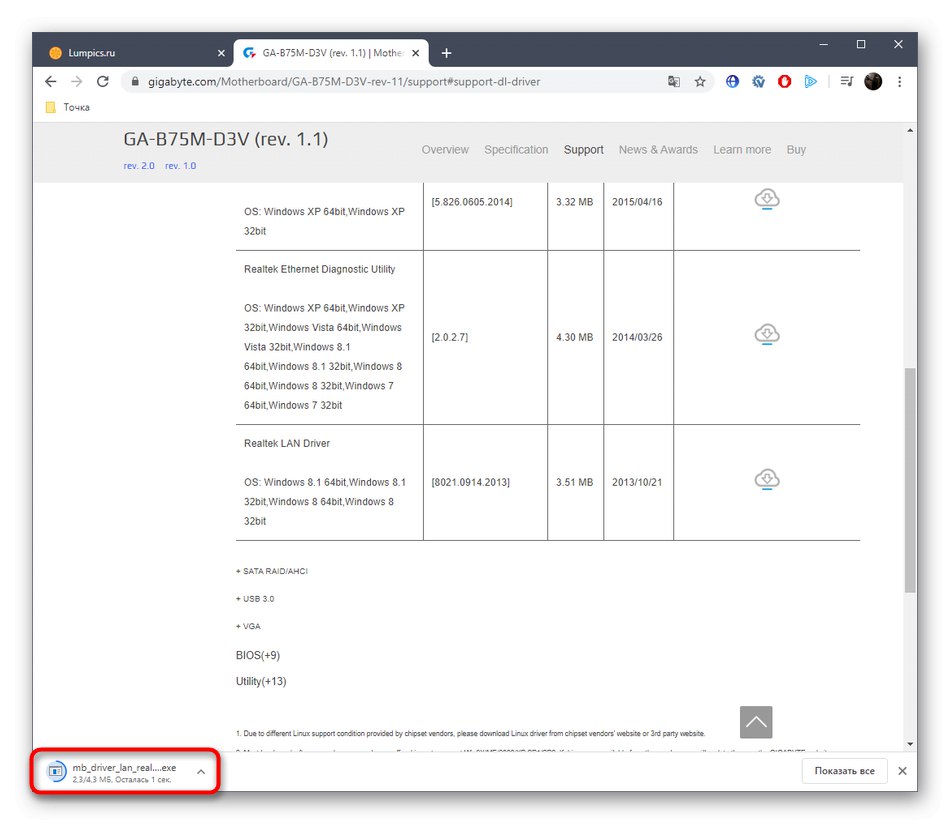This screenshot has width=950, height=824.
Task: Click the 2013/10/21 date cell
Action: (x=637, y=482)
